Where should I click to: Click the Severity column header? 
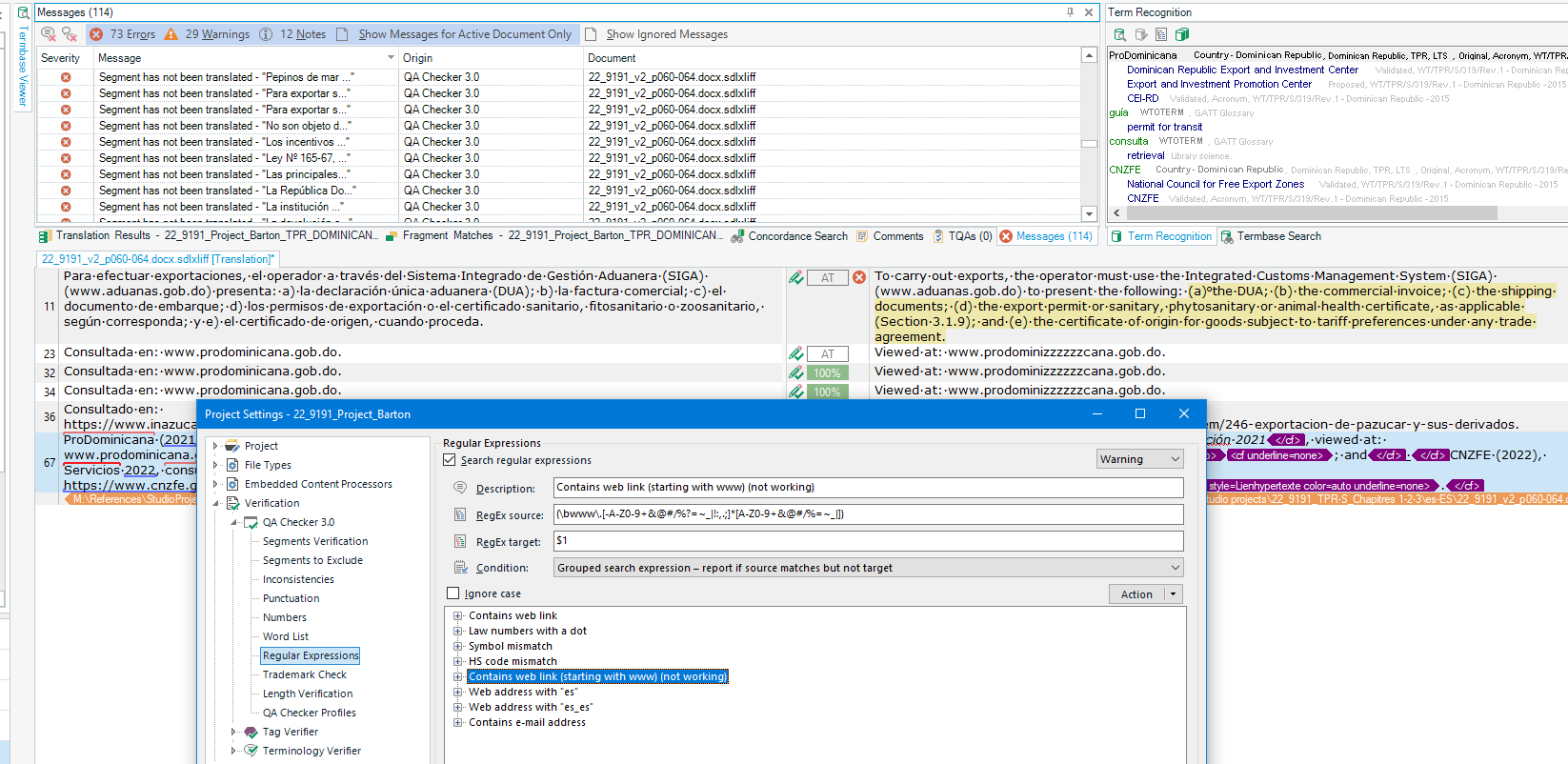click(64, 58)
